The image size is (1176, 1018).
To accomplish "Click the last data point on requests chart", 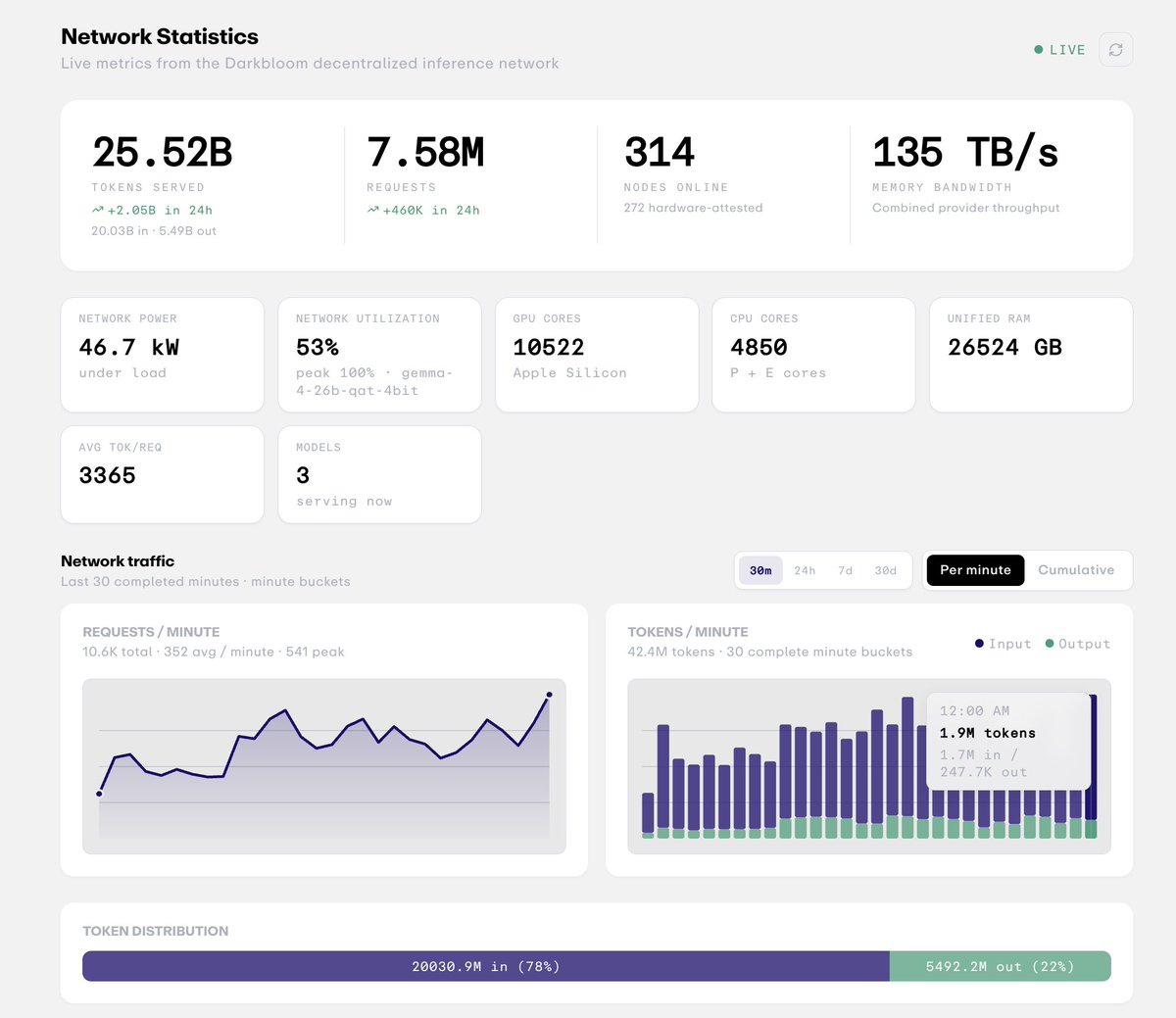I will pos(549,695).
